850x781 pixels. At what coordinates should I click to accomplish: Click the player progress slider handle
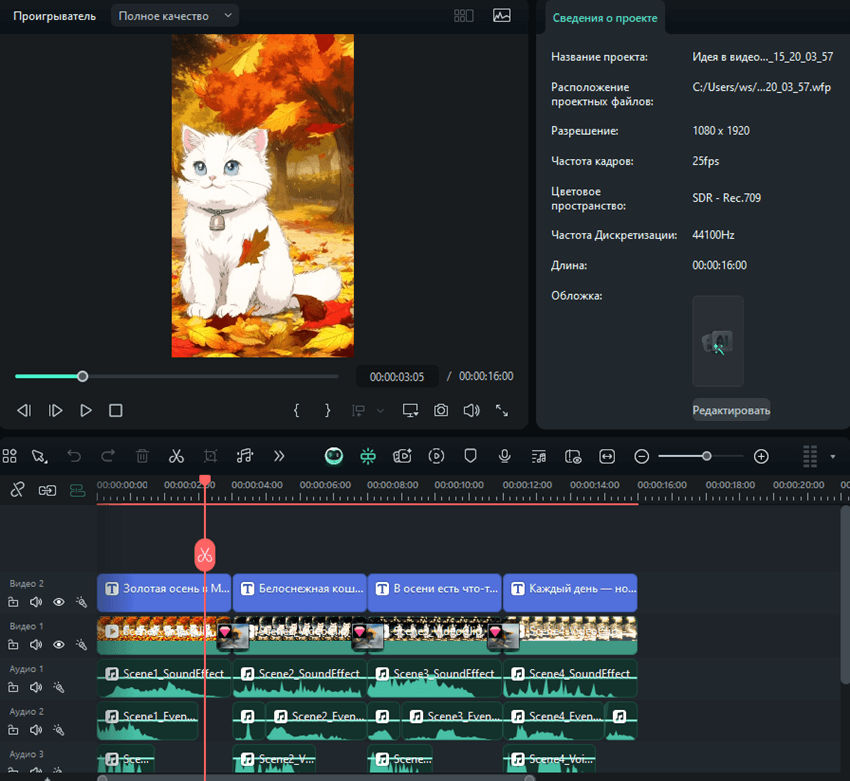pos(82,376)
